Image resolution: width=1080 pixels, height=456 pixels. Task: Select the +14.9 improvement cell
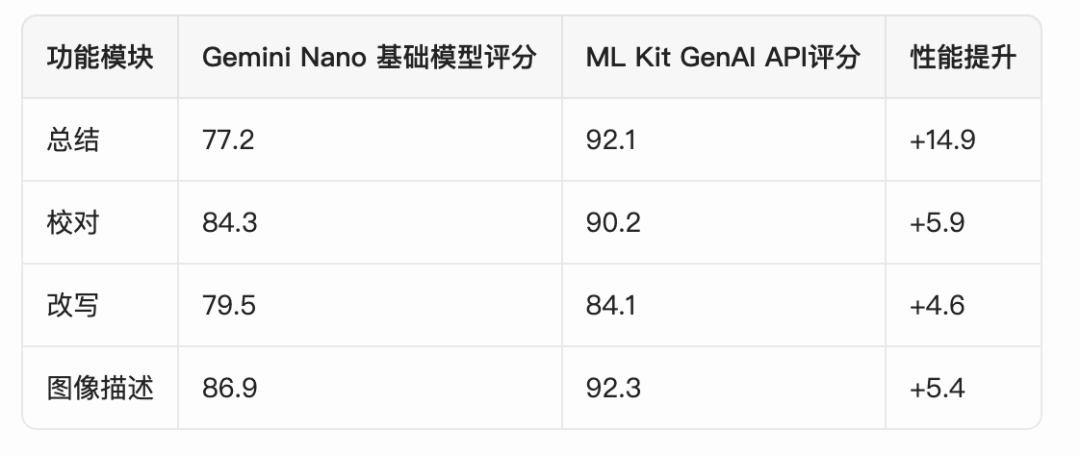pos(942,139)
